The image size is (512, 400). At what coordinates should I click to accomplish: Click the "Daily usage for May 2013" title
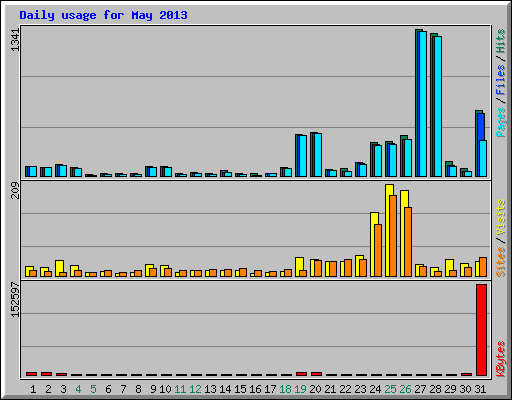103,15
